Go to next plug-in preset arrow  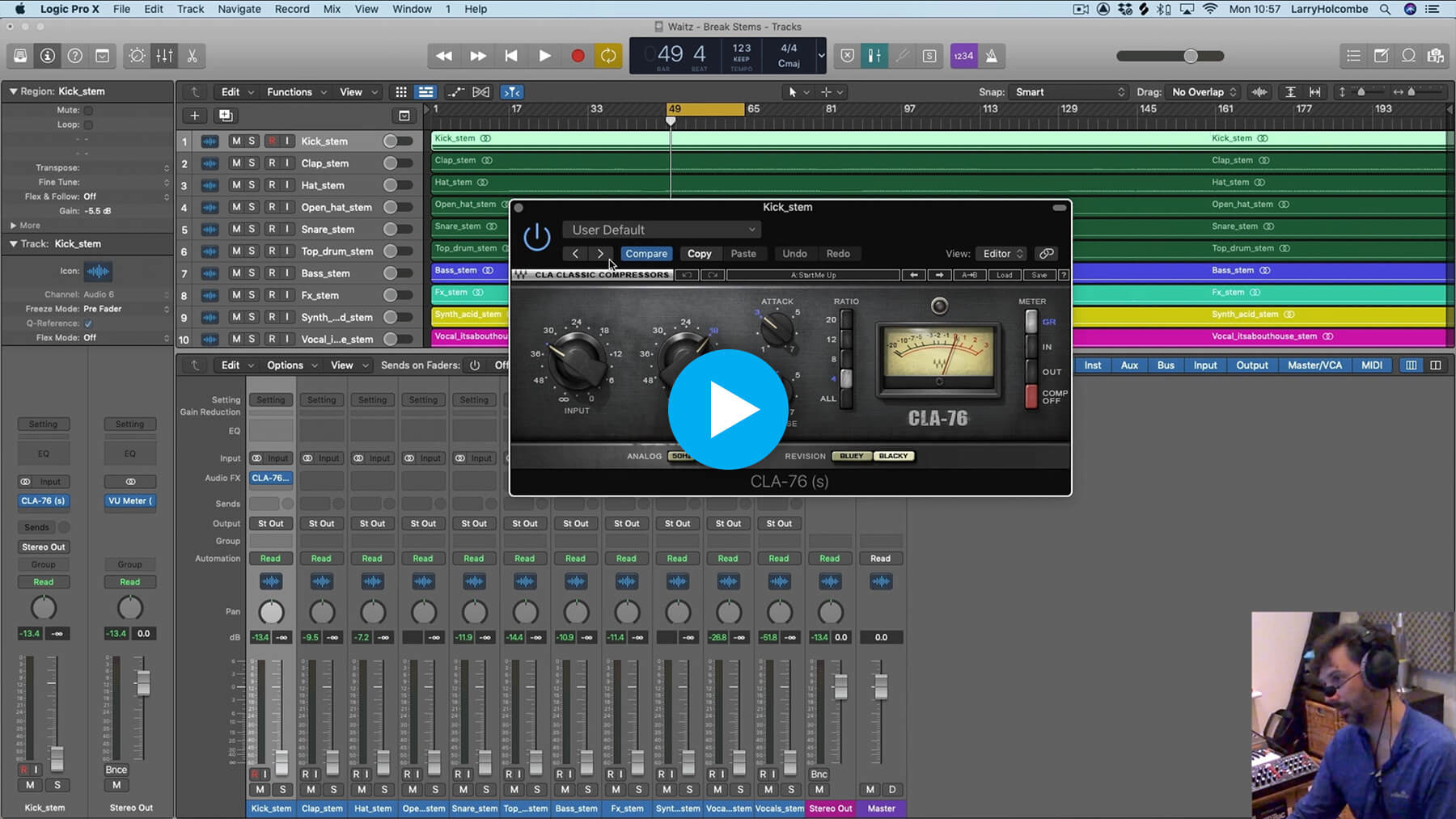pyautogui.click(x=600, y=254)
